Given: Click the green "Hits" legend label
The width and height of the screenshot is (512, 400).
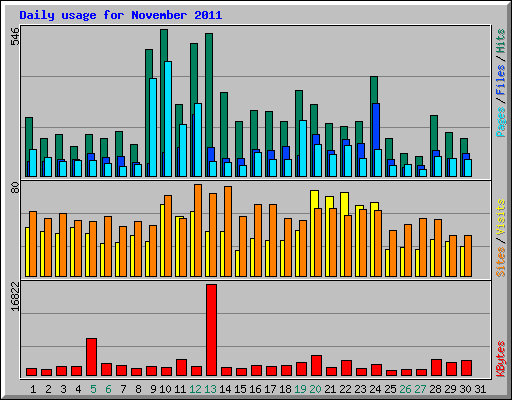Looking at the screenshot, I should pyautogui.click(x=501, y=41).
